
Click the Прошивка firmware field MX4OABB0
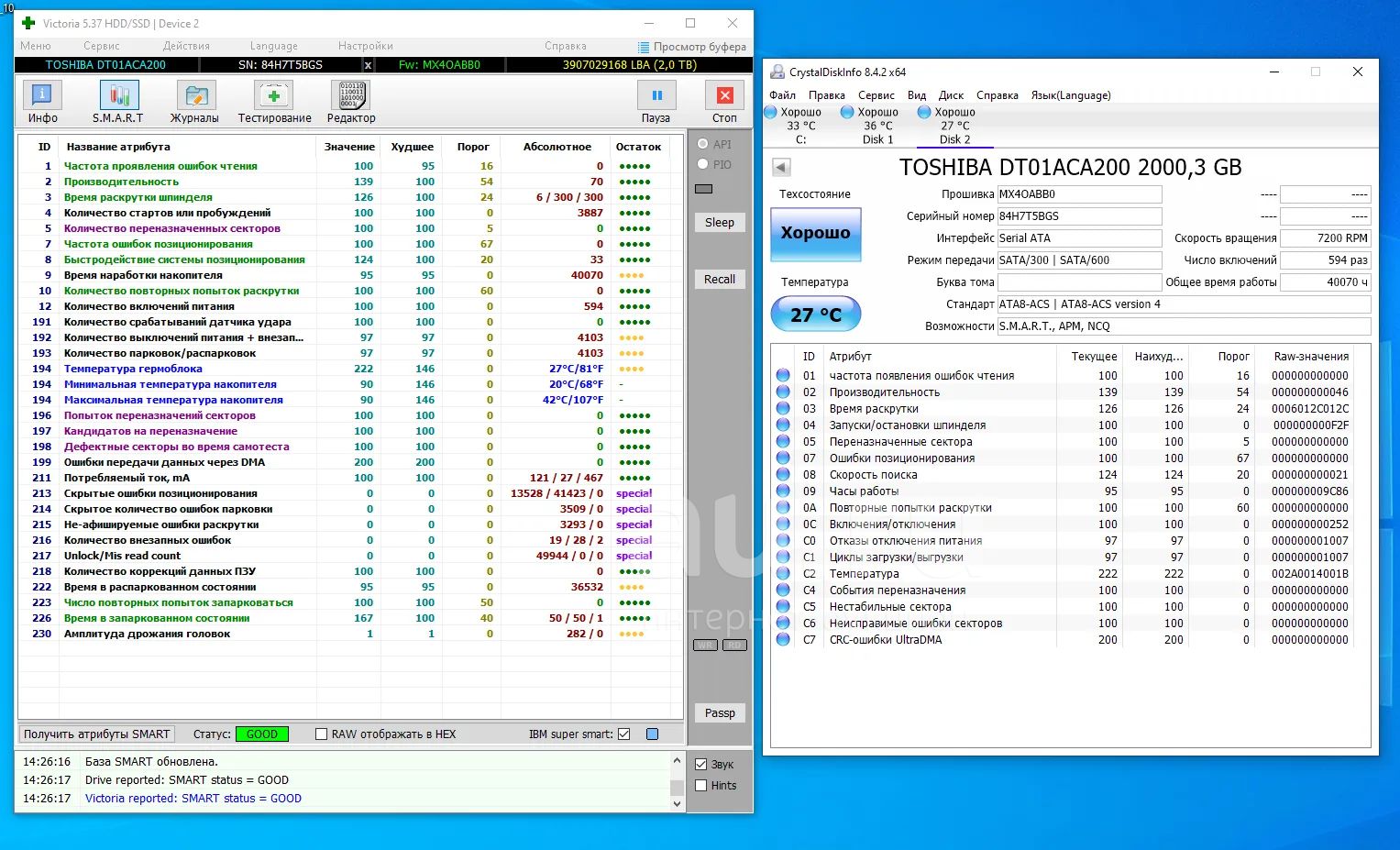(1079, 194)
